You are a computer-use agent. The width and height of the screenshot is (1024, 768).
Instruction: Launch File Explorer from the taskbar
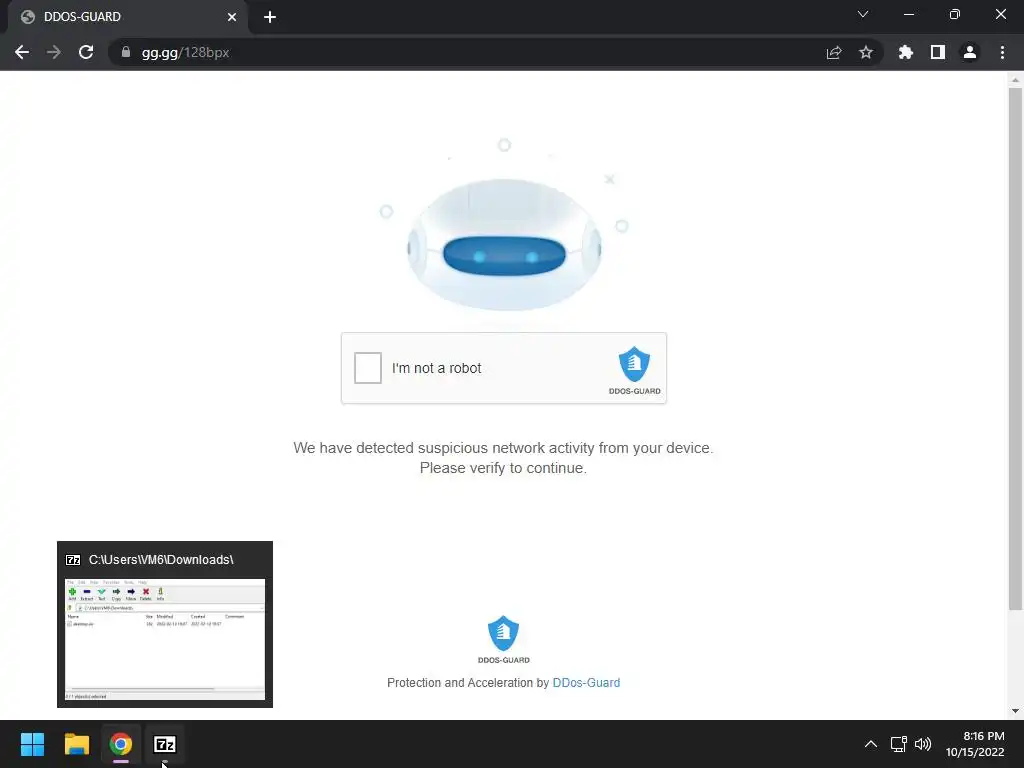pos(76,744)
